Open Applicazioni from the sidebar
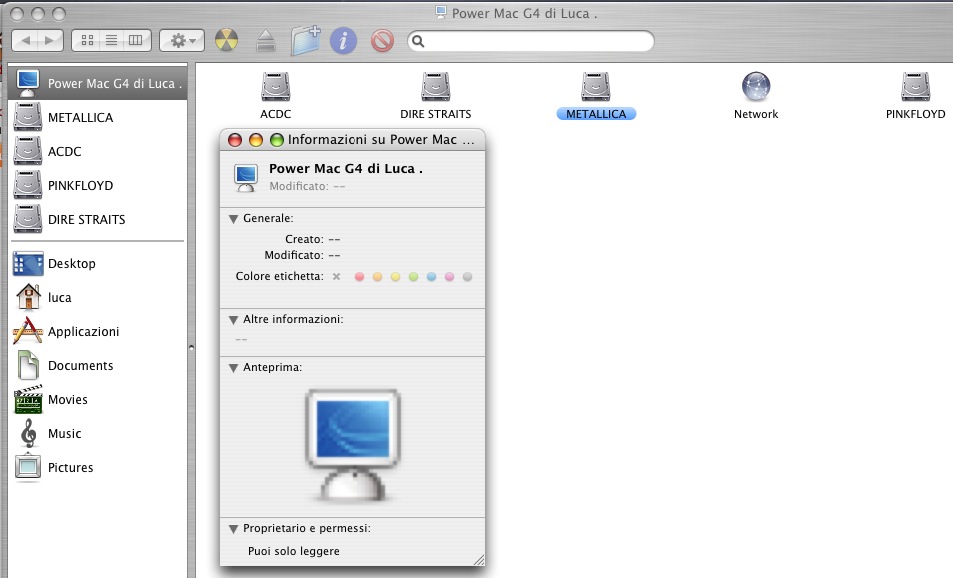The height and width of the screenshot is (578, 953). 97,331
